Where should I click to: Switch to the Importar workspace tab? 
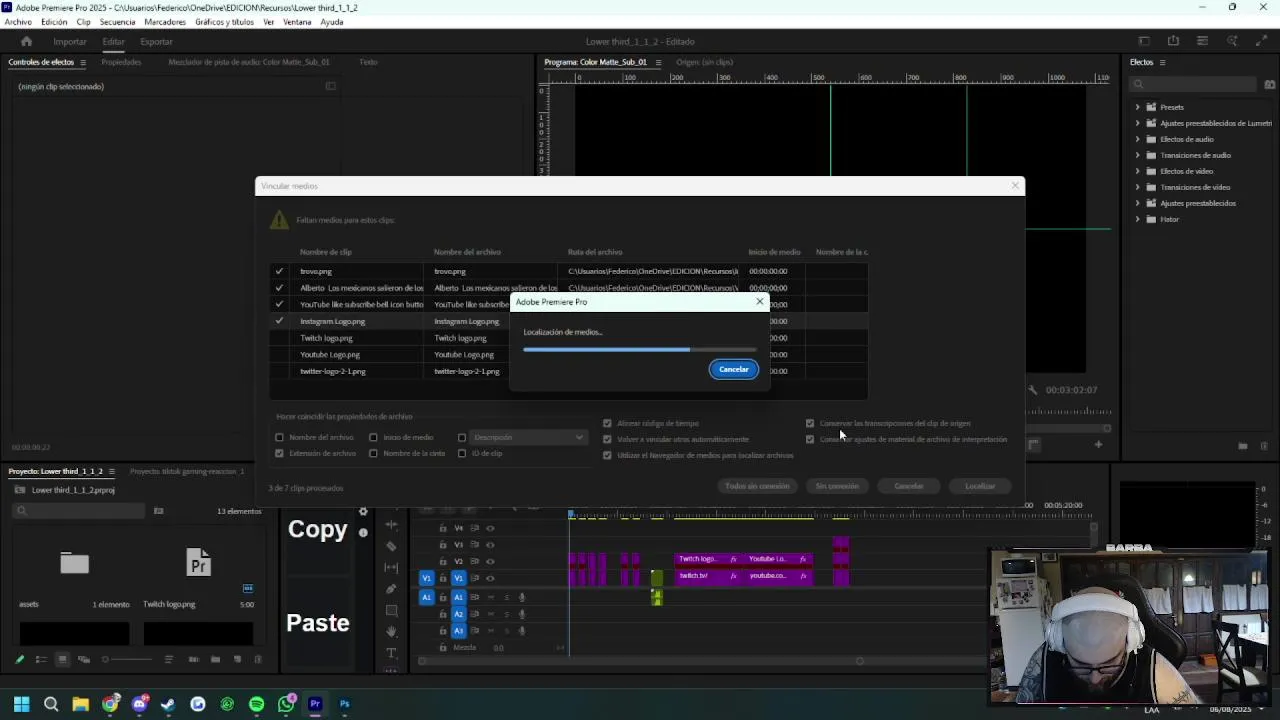(70, 41)
